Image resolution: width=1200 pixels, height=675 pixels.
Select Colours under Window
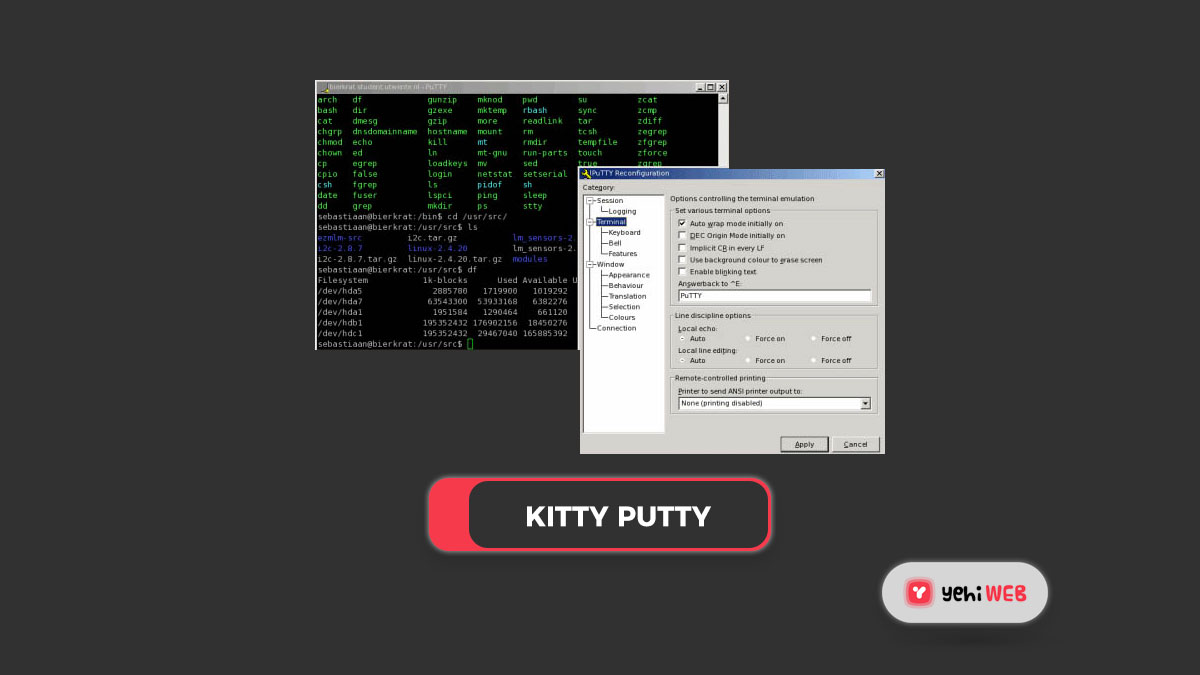pyautogui.click(x=621, y=318)
